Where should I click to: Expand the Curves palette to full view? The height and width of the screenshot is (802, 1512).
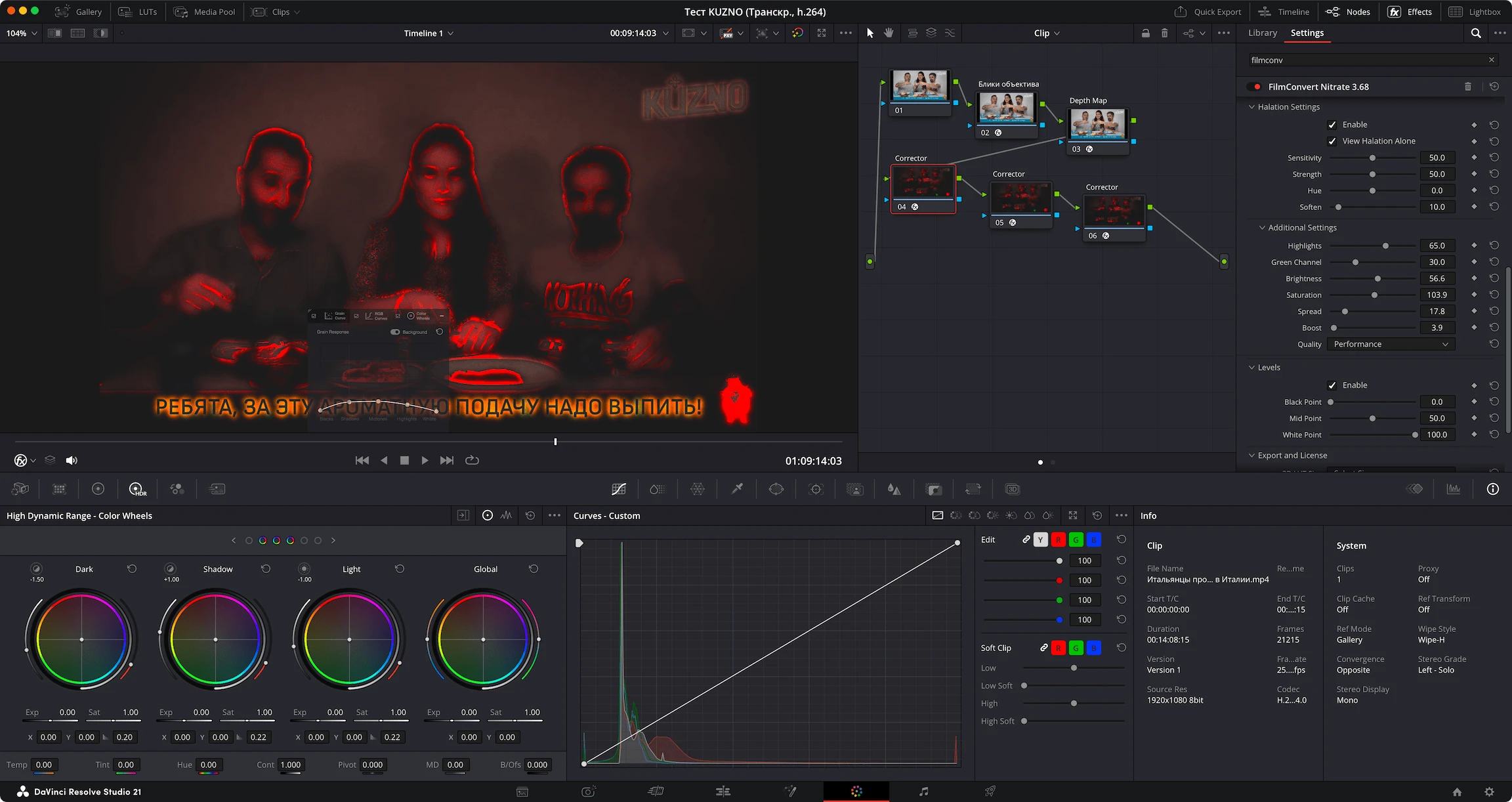pyautogui.click(x=1073, y=516)
